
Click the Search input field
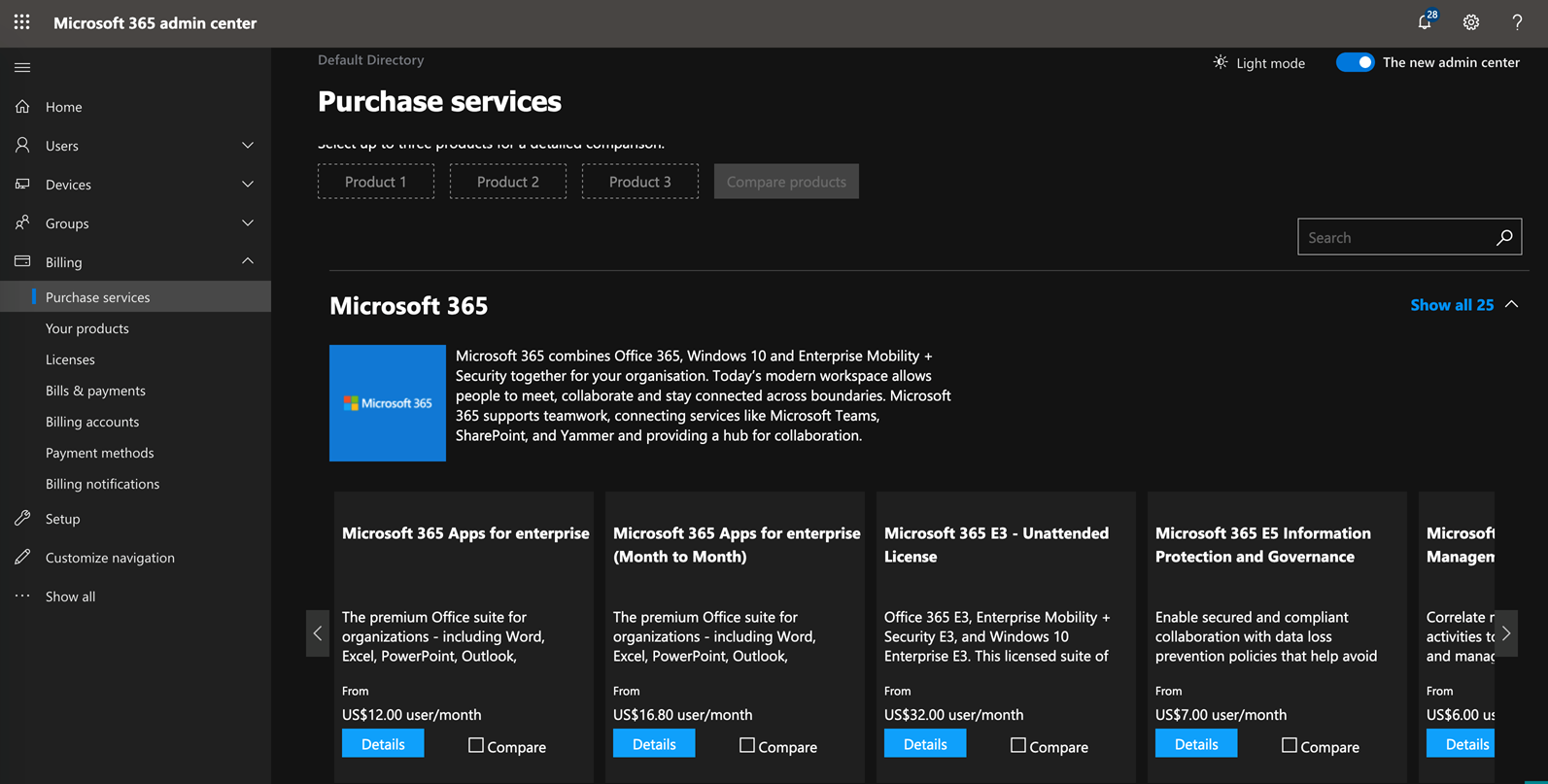coord(1394,237)
